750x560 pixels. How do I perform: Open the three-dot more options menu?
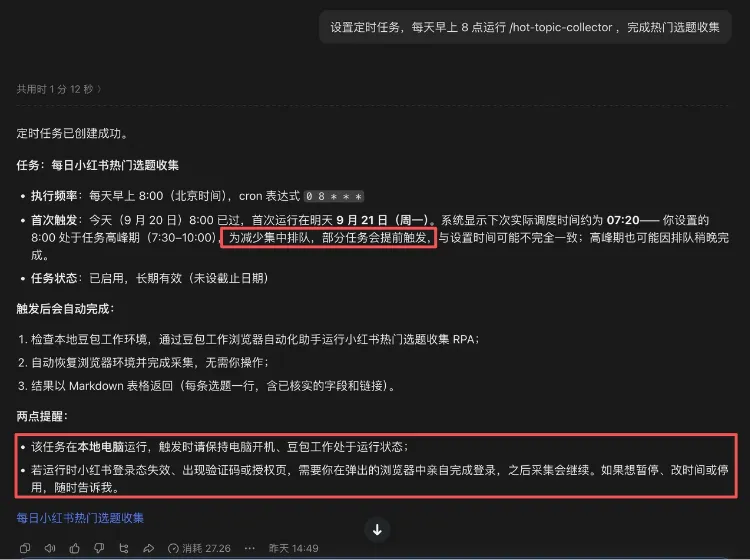point(250,548)
